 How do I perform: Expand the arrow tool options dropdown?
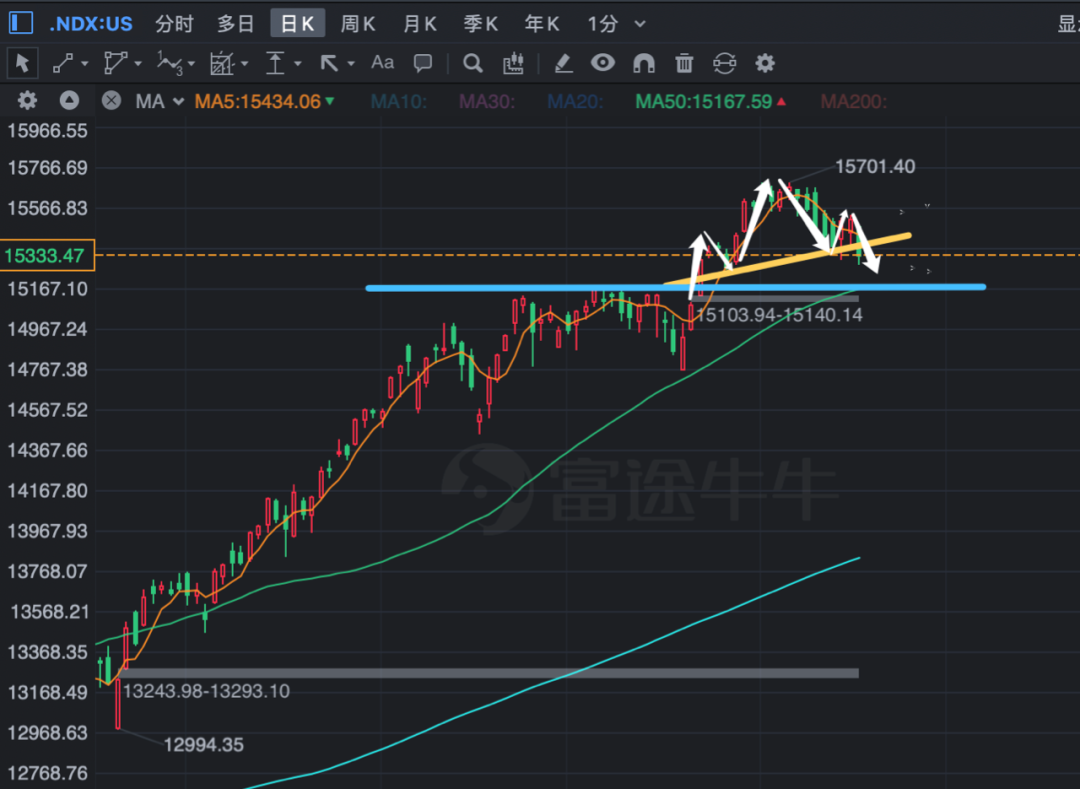pyautogui.click(x=351, y=64)
